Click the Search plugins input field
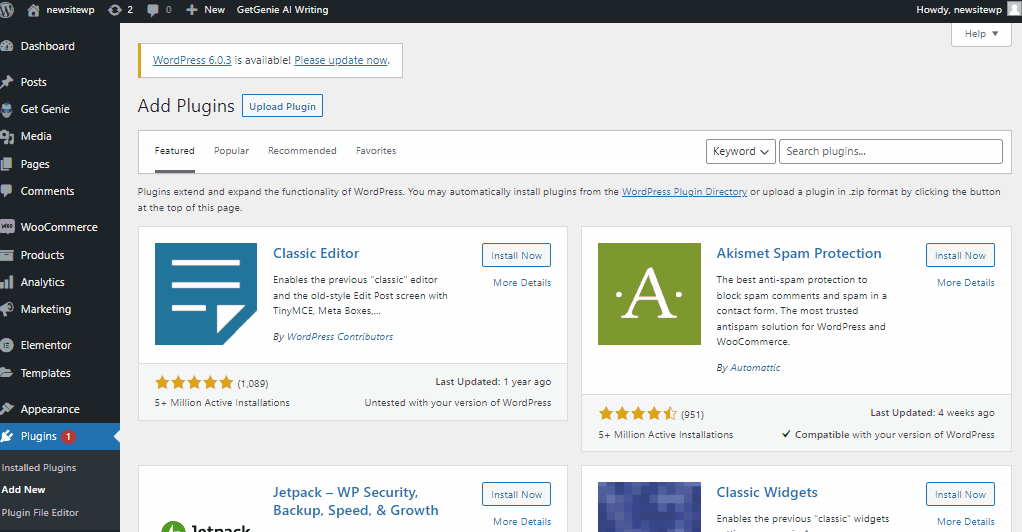Image resolution: width=1022 pixels, height=532 pixels. tap(890, 151)
